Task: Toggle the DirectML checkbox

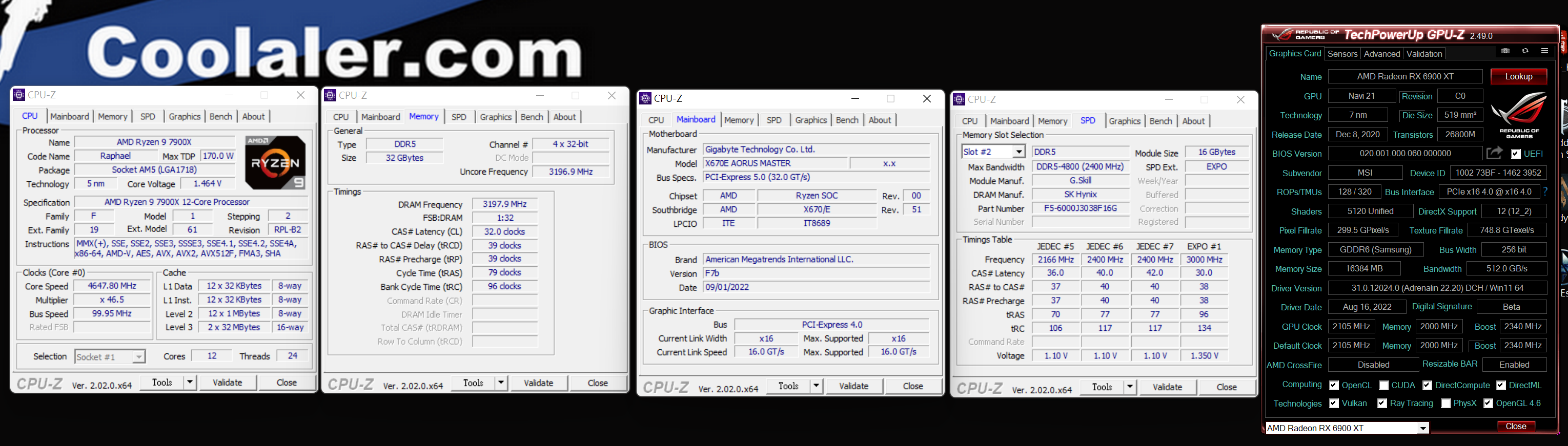Action: [1501, 385]
